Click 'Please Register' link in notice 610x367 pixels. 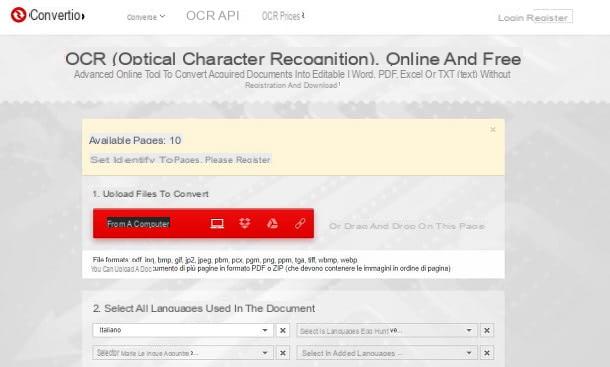[237, 160]
